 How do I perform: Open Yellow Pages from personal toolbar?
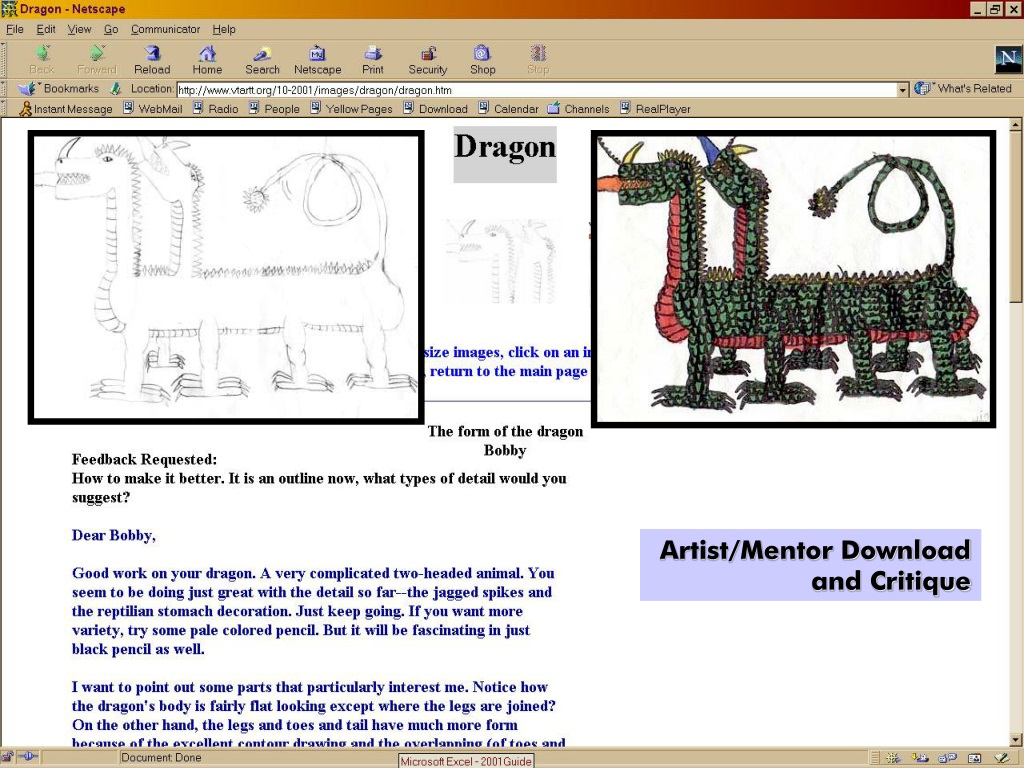tap(351, 108)
